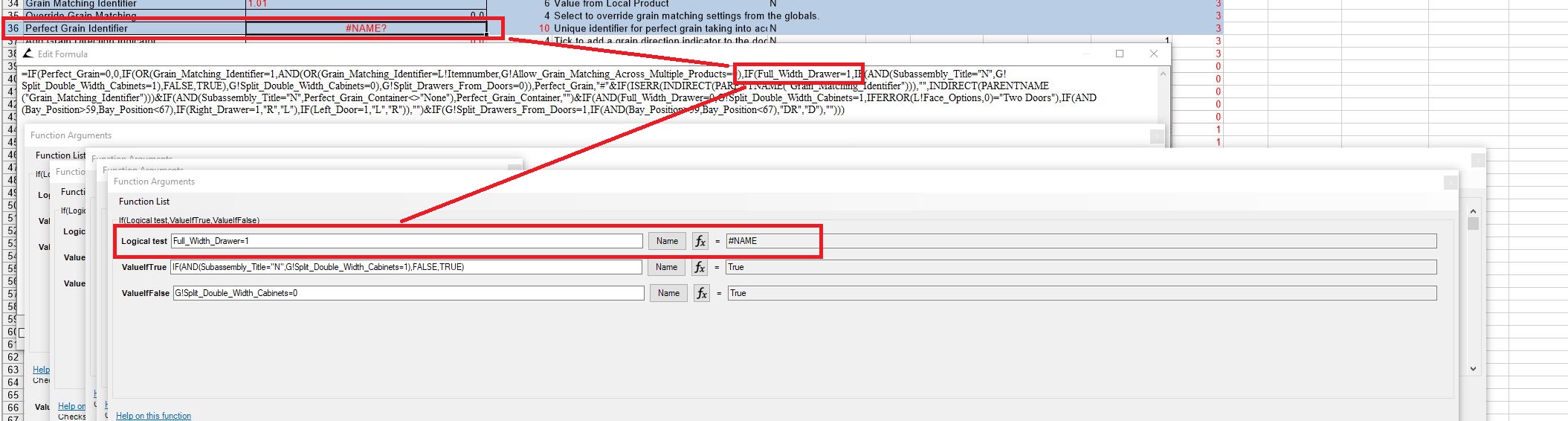Click the ValueIfFalse input field
This screenshot has width=1568, height=421.
pos(408,293)
